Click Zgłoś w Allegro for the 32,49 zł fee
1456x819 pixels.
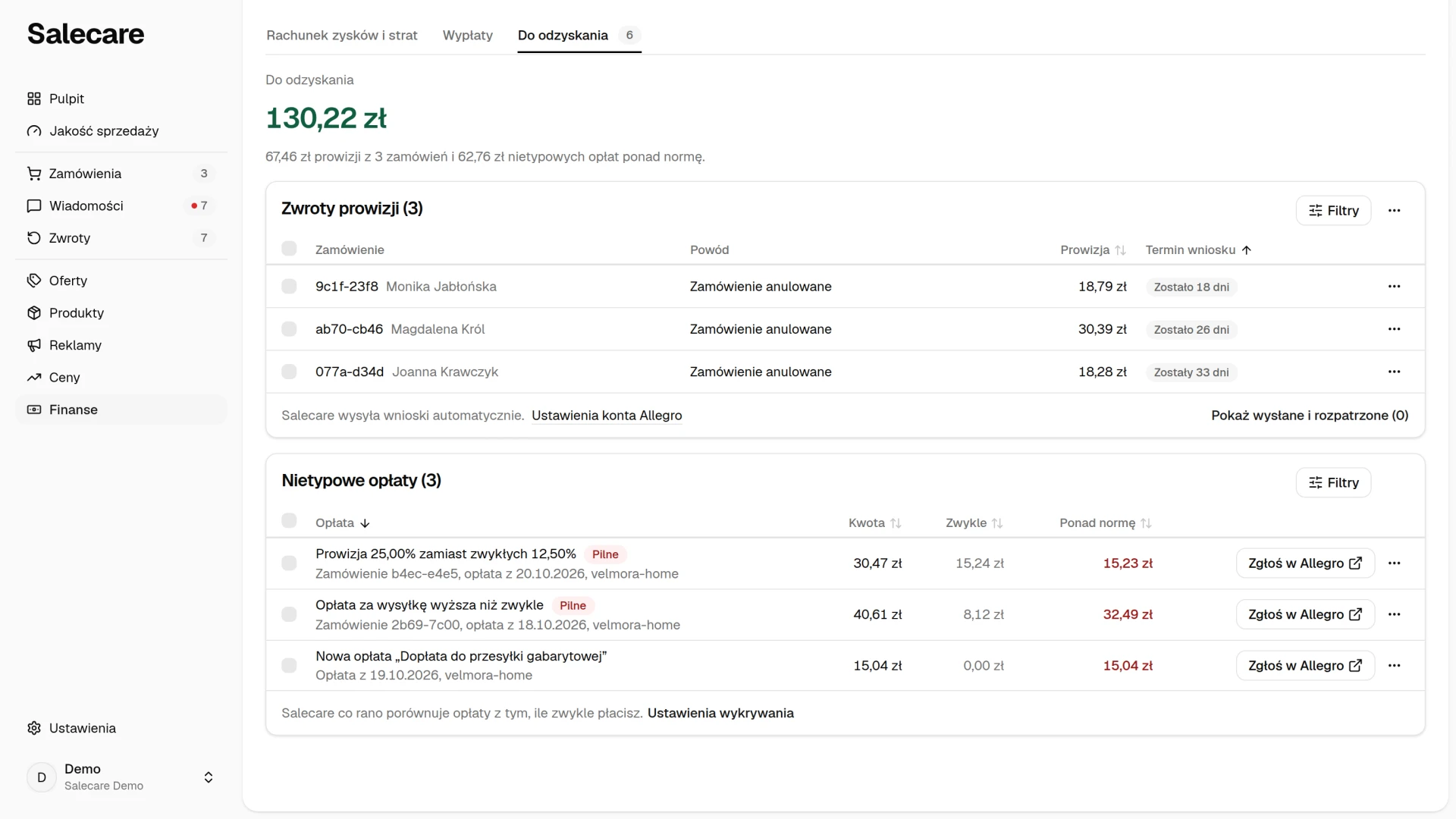(x=1305, y=614)
